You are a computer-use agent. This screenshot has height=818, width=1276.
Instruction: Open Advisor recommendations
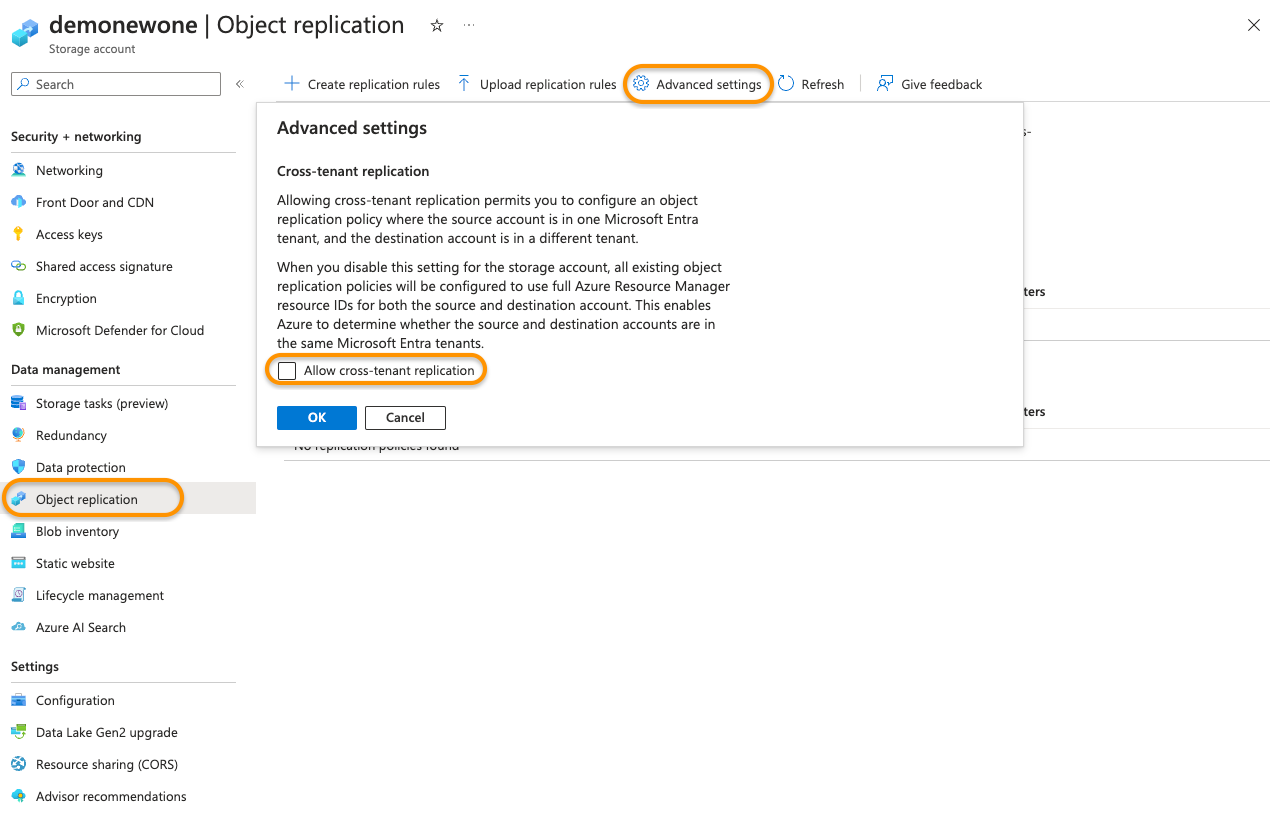[111, 797]
